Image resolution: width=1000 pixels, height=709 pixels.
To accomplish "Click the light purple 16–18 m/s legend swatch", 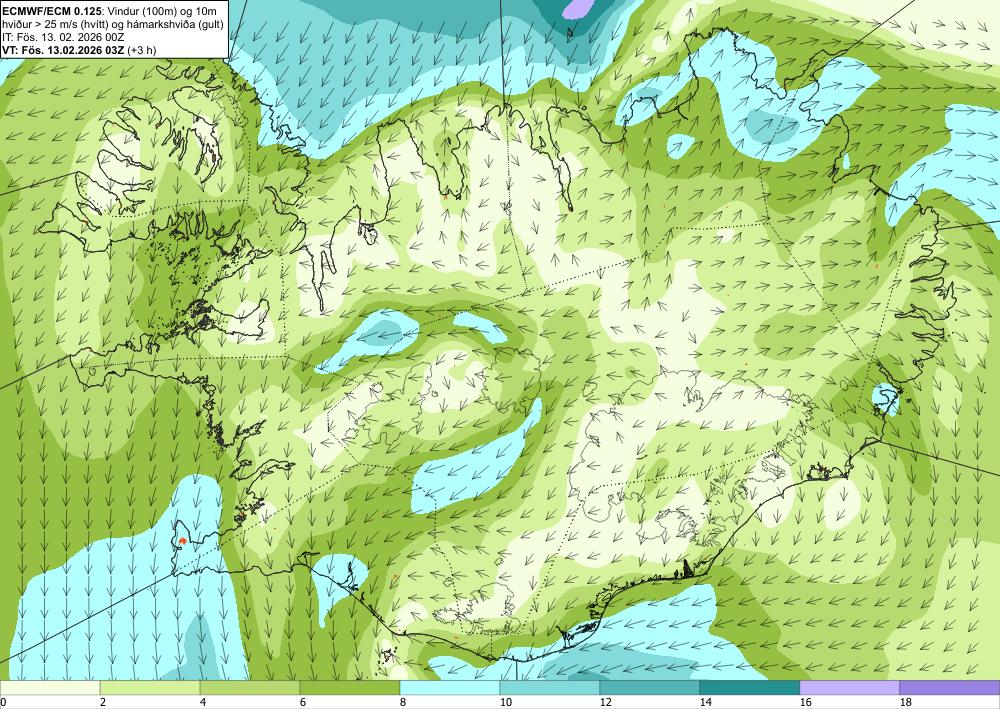I will pos(849,687).
